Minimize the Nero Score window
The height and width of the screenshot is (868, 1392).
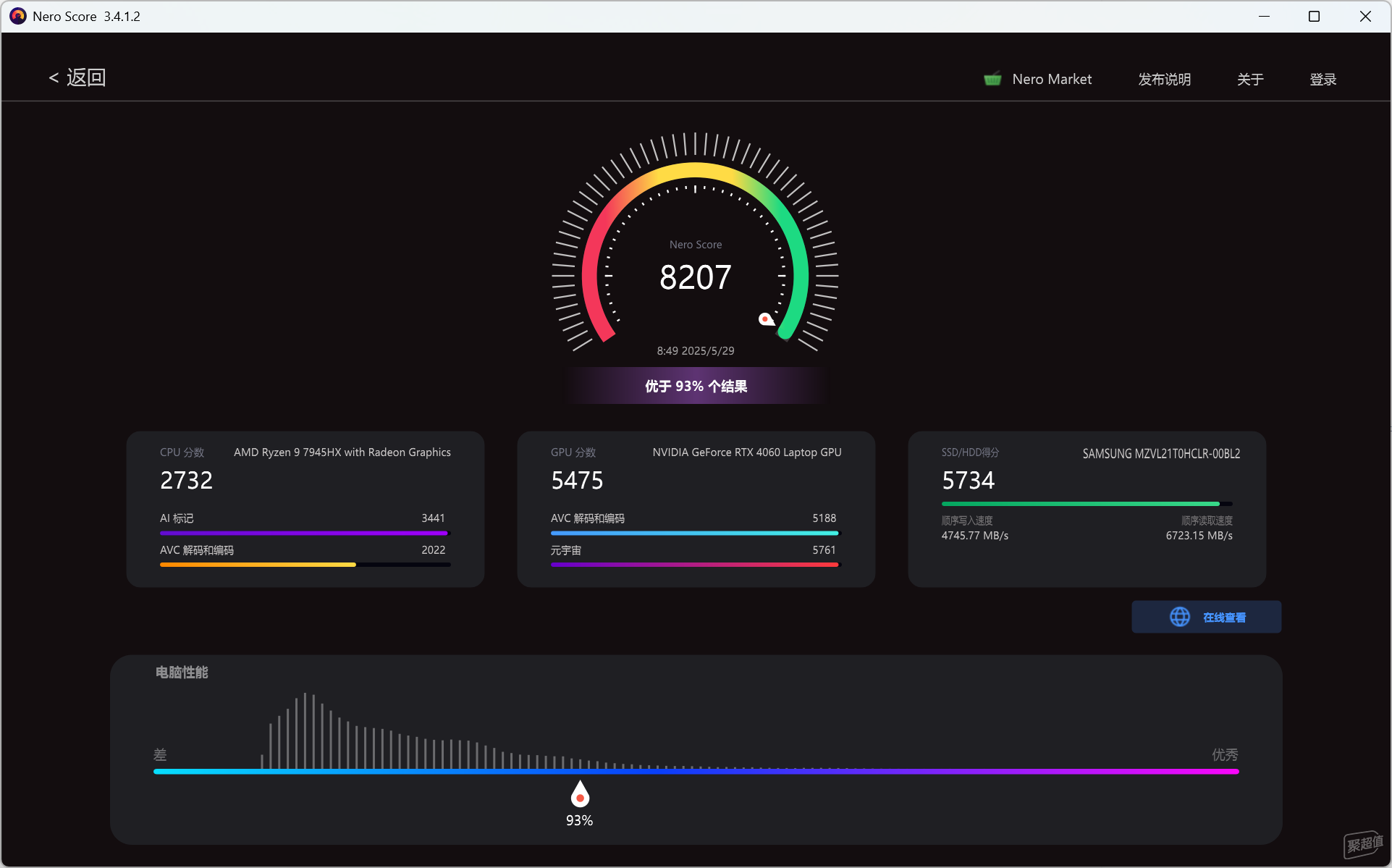(1264, 16)
